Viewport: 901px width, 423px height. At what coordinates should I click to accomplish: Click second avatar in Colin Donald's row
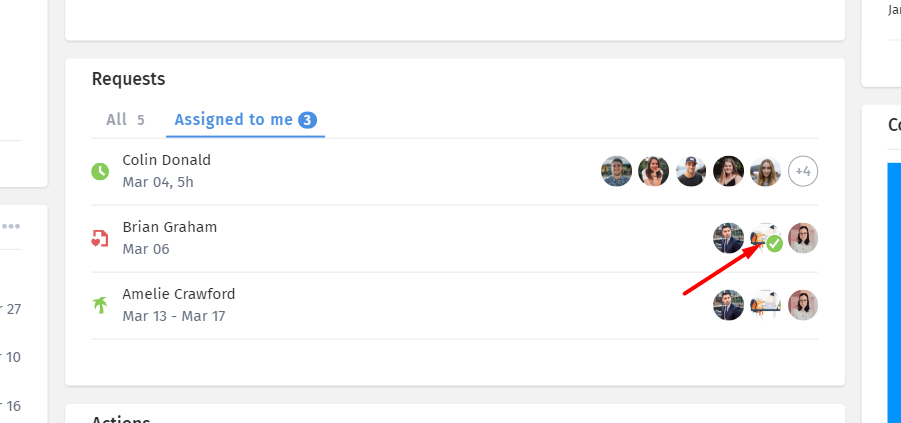point(653,171)
